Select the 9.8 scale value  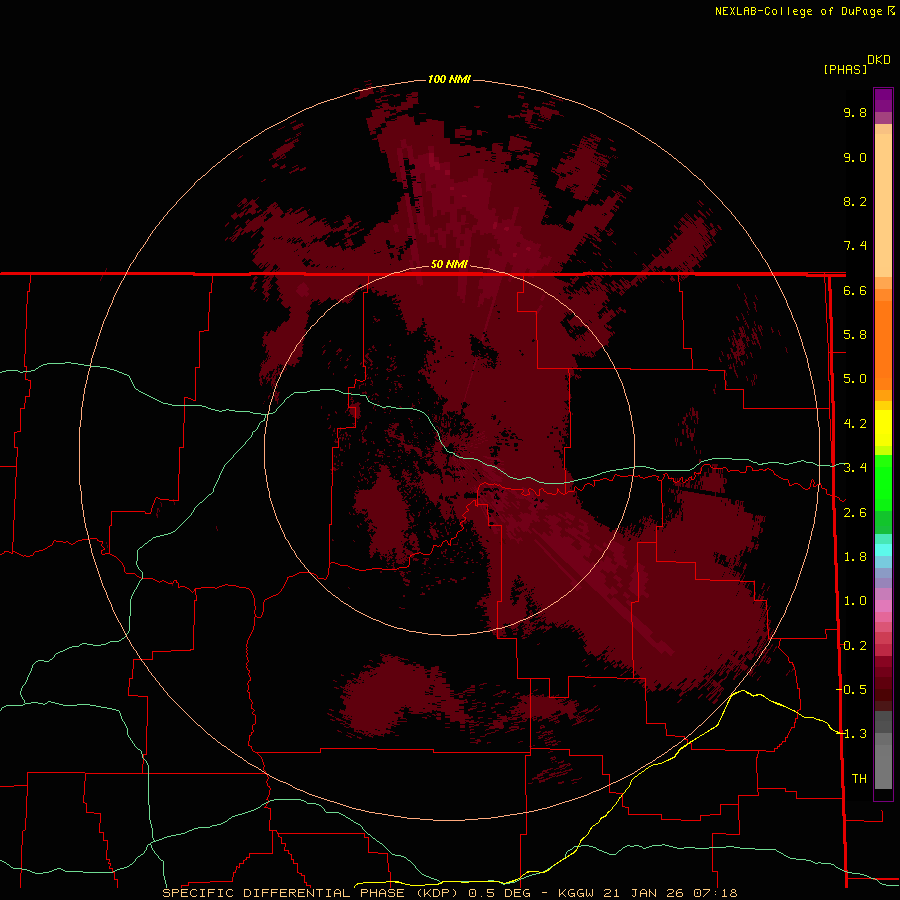click(855, 112)
